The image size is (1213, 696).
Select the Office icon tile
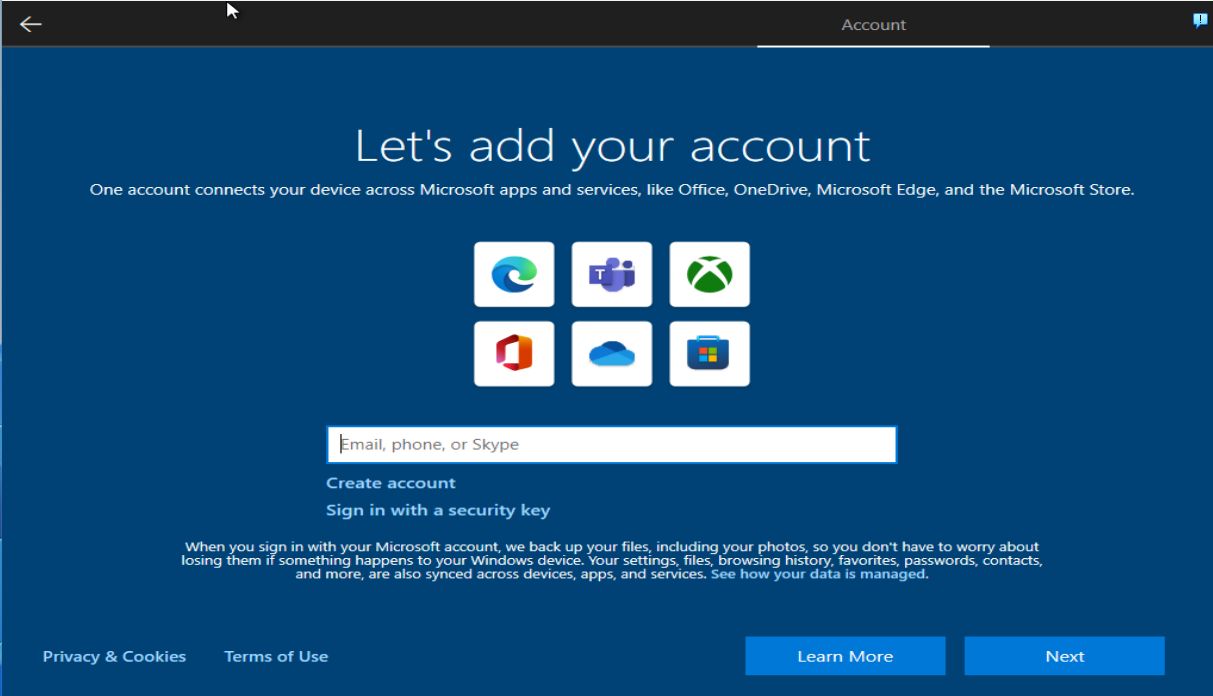click(514, 353)
